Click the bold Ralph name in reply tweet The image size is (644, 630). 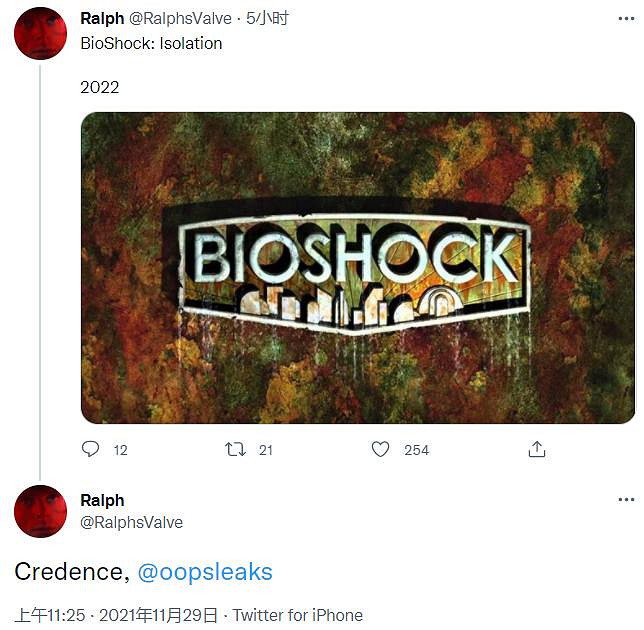click(102, 500)
